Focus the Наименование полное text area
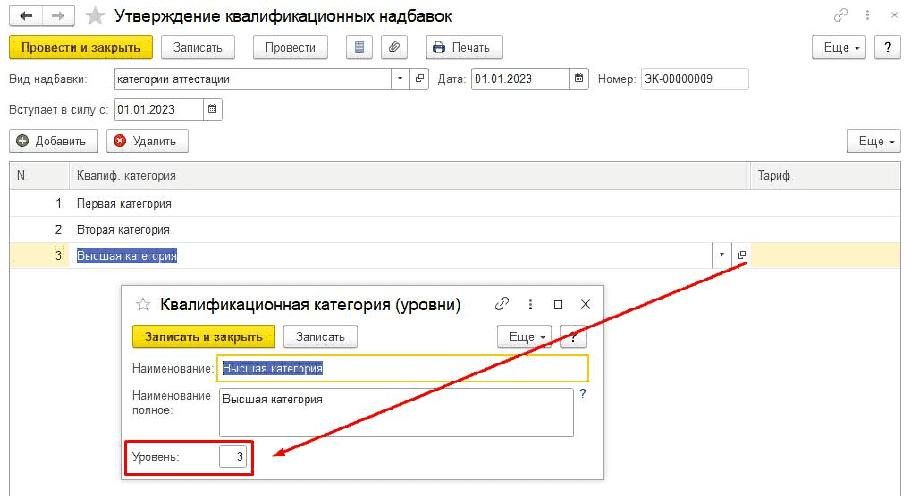Image resolution: width=904 pixels, height=498 pixels. click(396, 412)
